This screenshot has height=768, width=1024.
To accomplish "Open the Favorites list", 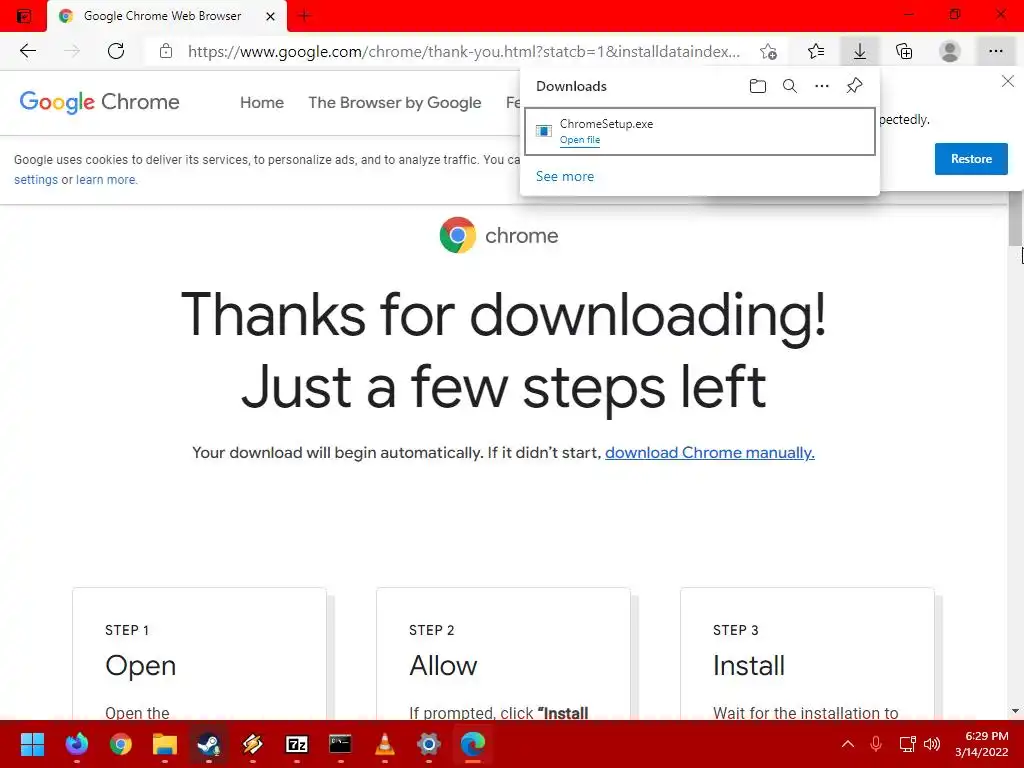I will (816, 51).
